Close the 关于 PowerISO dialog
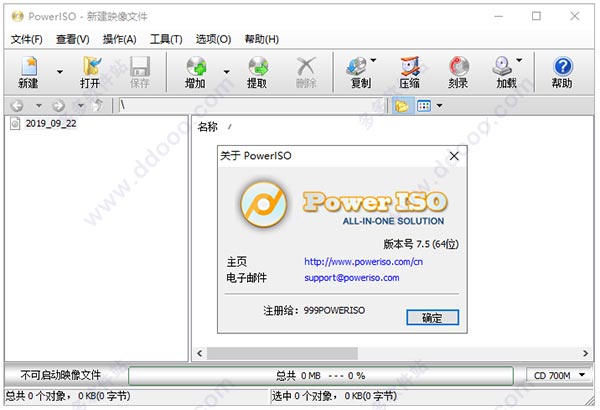This screenshot has height=410, width=600. pos(454,156)
